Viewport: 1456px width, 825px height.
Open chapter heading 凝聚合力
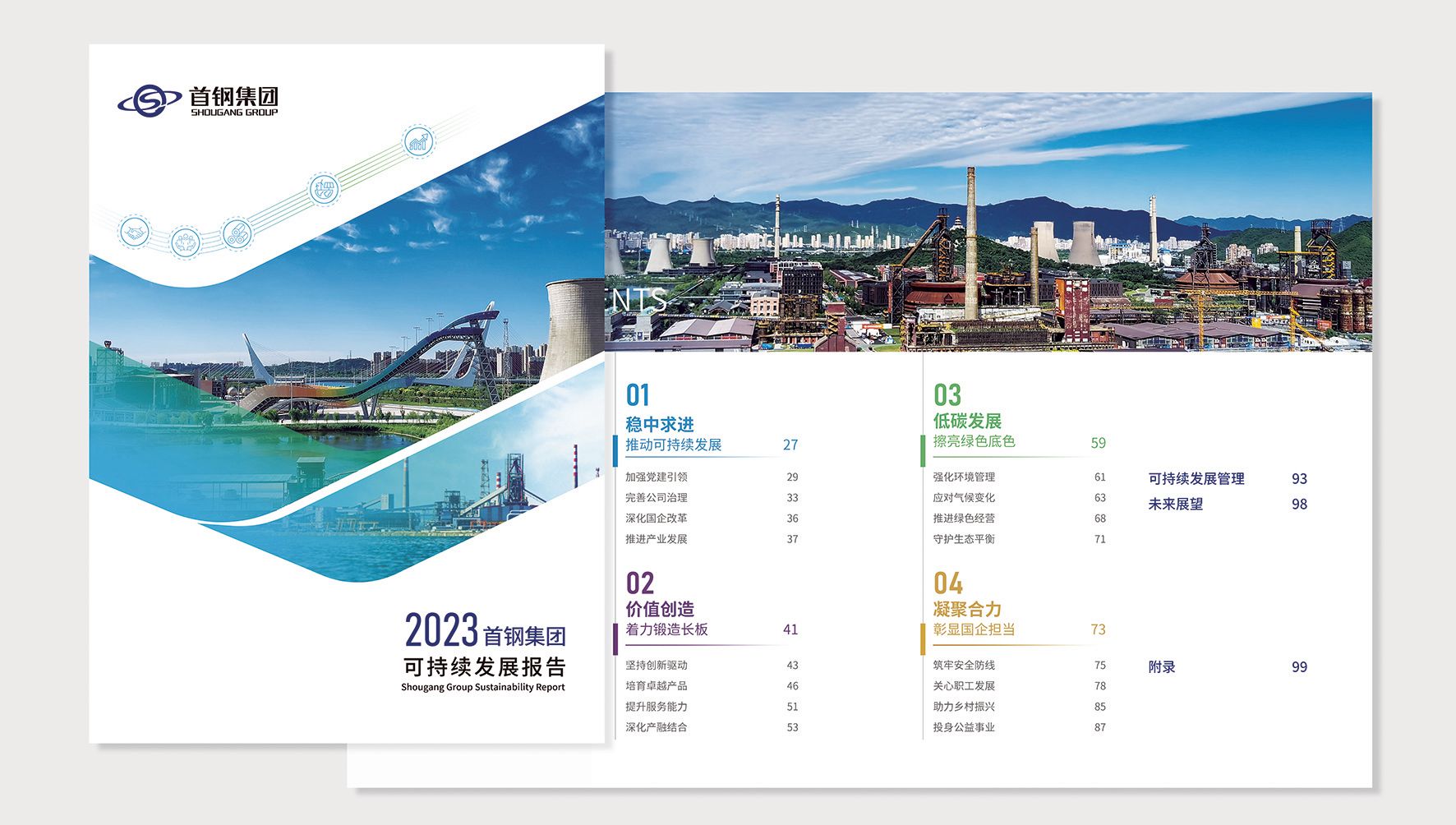tap(967, 609)
